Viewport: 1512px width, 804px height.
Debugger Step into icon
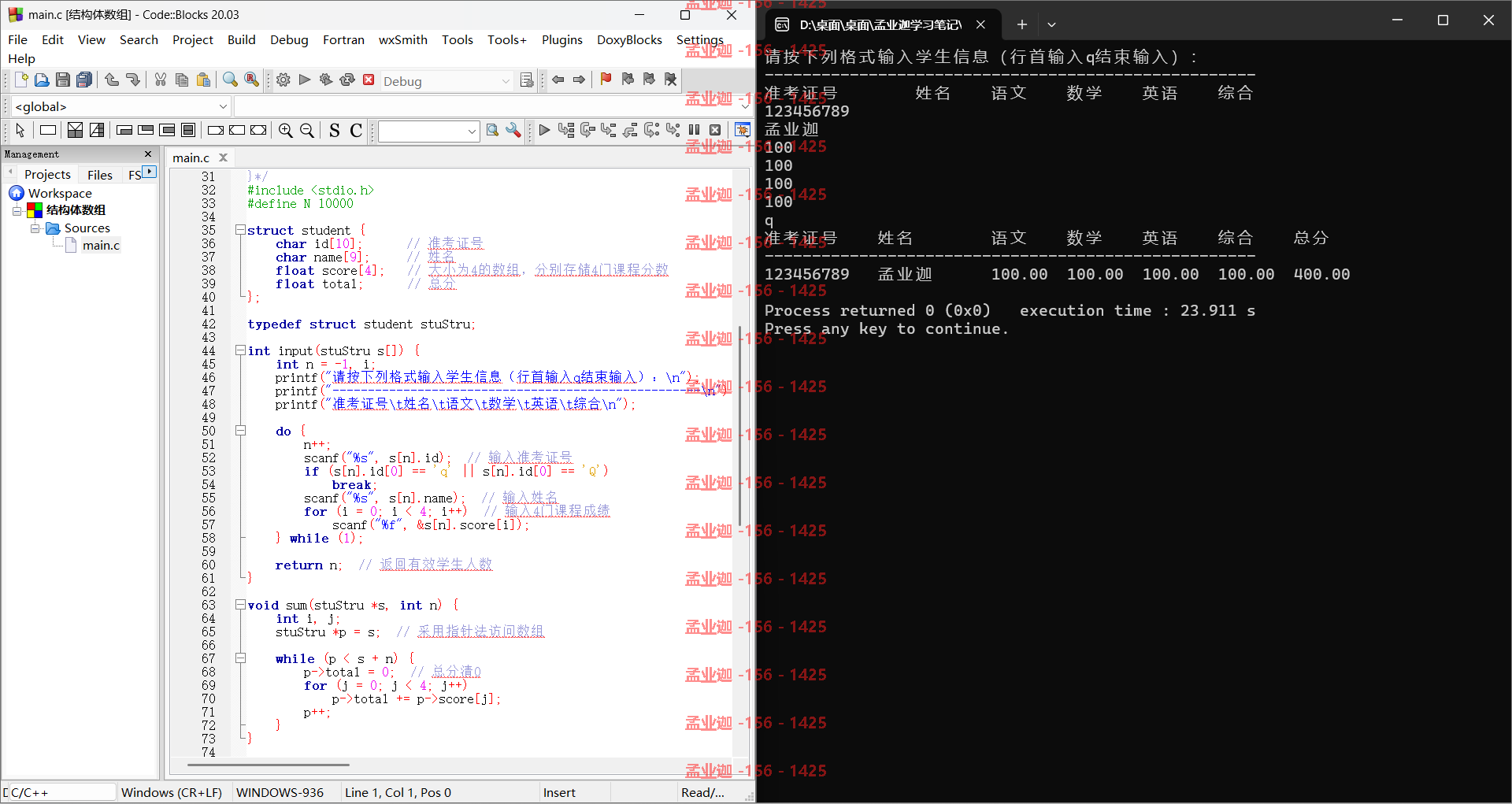(609, 130)
